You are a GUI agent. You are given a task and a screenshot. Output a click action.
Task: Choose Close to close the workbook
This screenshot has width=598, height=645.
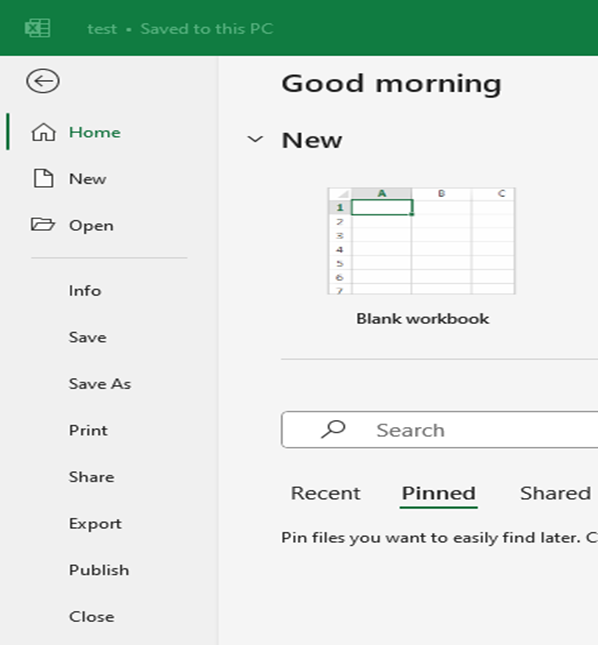pos(92,617)
